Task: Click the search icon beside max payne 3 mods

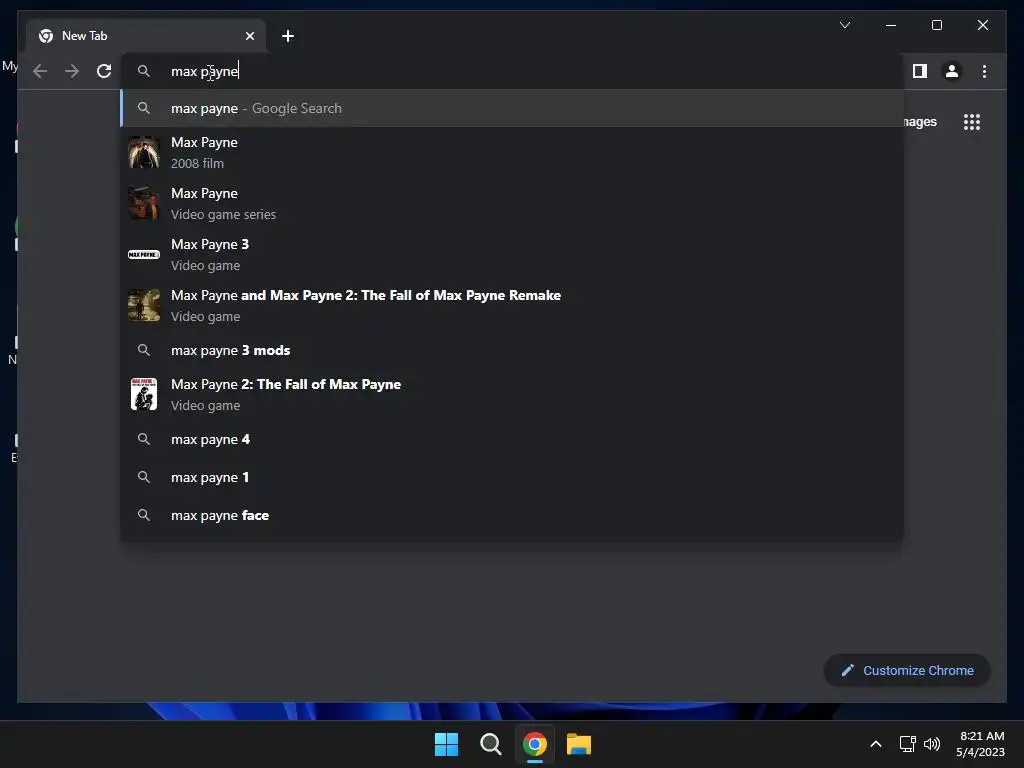Action: [144, 351]
